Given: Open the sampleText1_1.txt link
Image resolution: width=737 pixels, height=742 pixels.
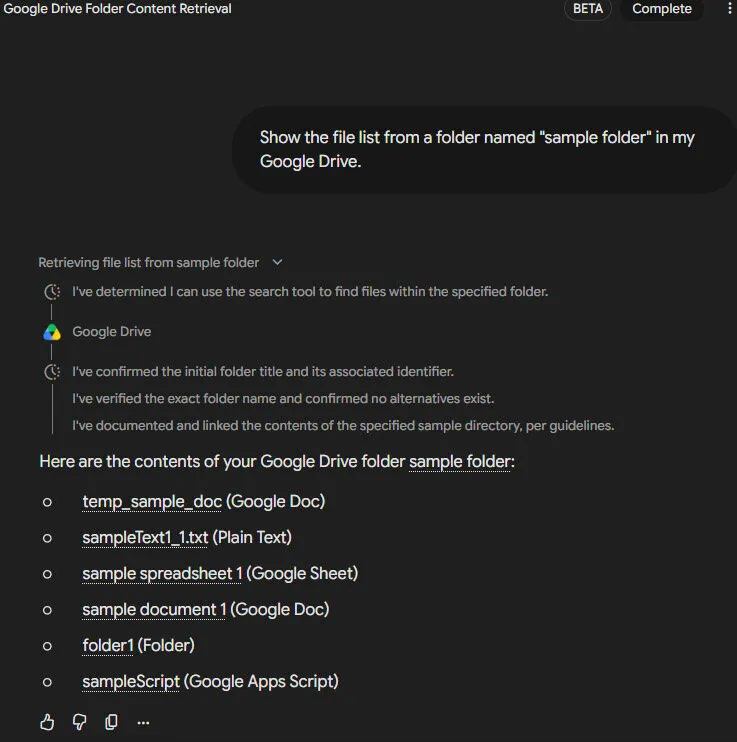Looking at the screenshot, I should tap(145, 538).
